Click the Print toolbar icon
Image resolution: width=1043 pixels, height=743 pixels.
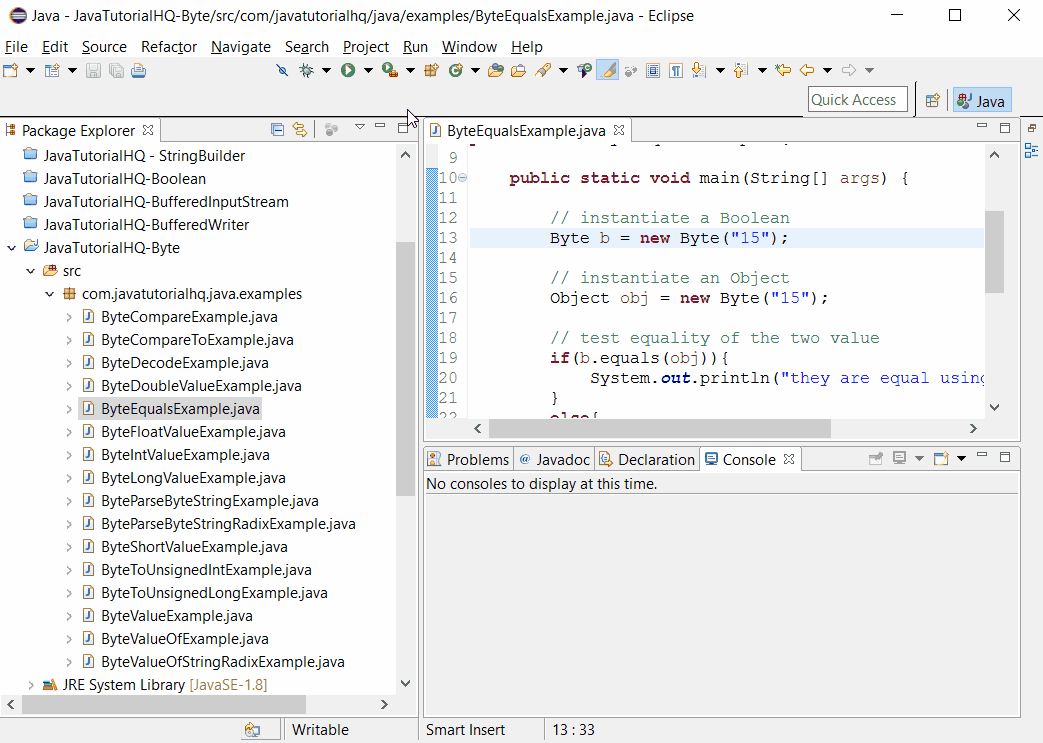coord(138,71)
